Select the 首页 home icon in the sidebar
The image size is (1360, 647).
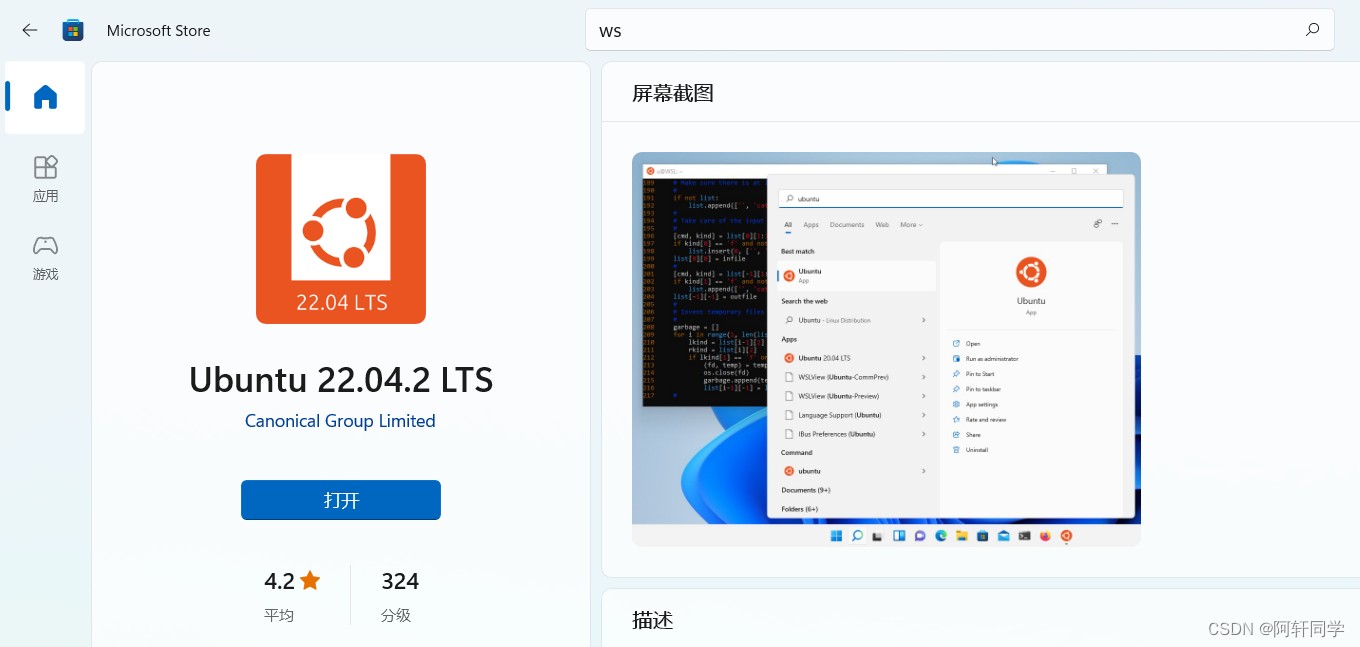click(44, 97)
